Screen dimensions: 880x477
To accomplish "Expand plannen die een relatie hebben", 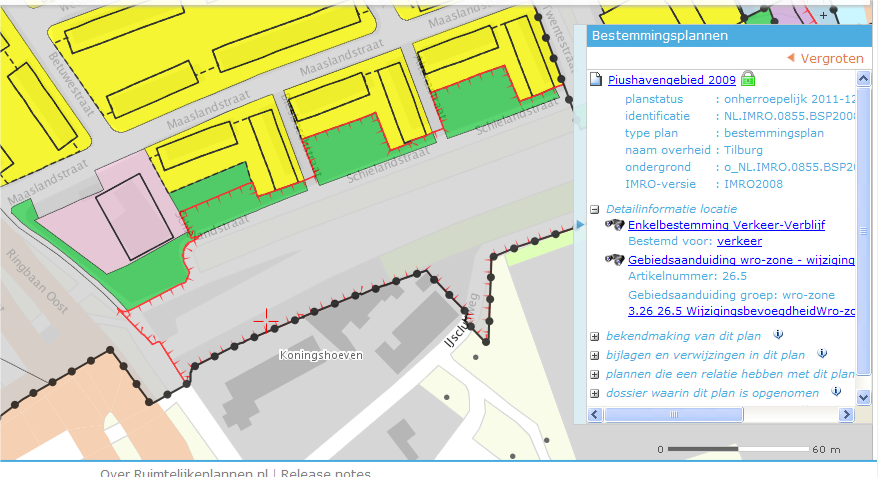I will point(594,375).
